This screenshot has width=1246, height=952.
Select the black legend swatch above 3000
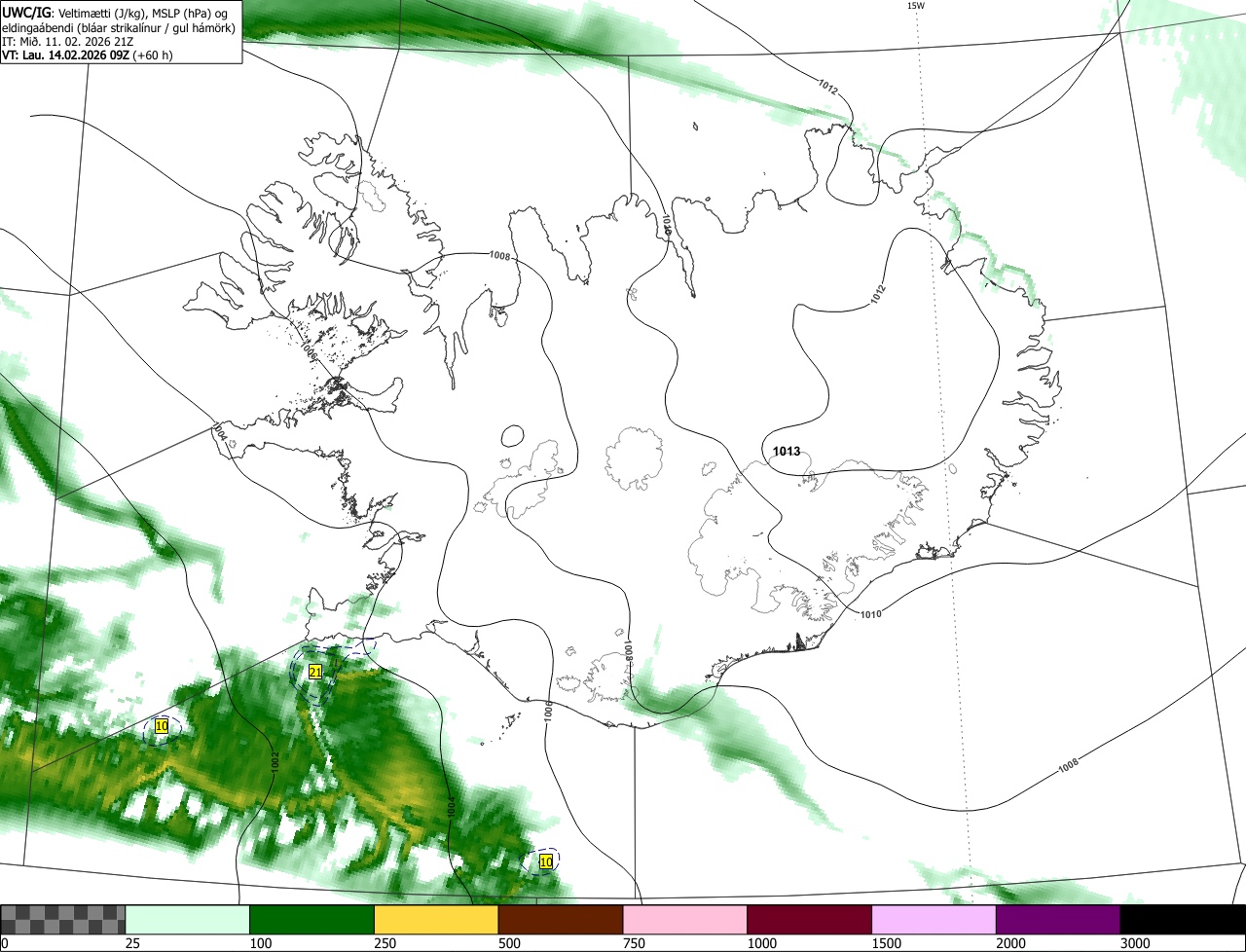click(1183, 920)
